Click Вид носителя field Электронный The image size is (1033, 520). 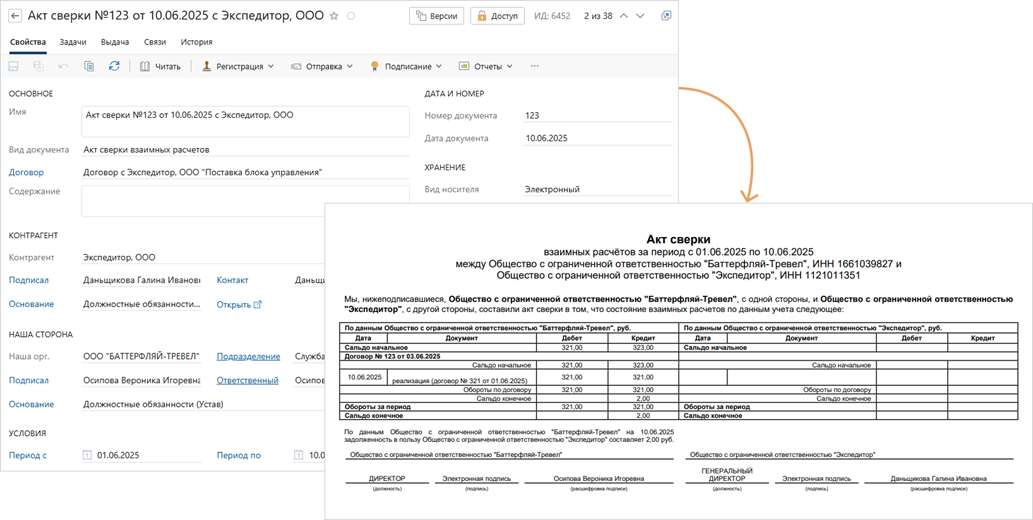point(597,189)
